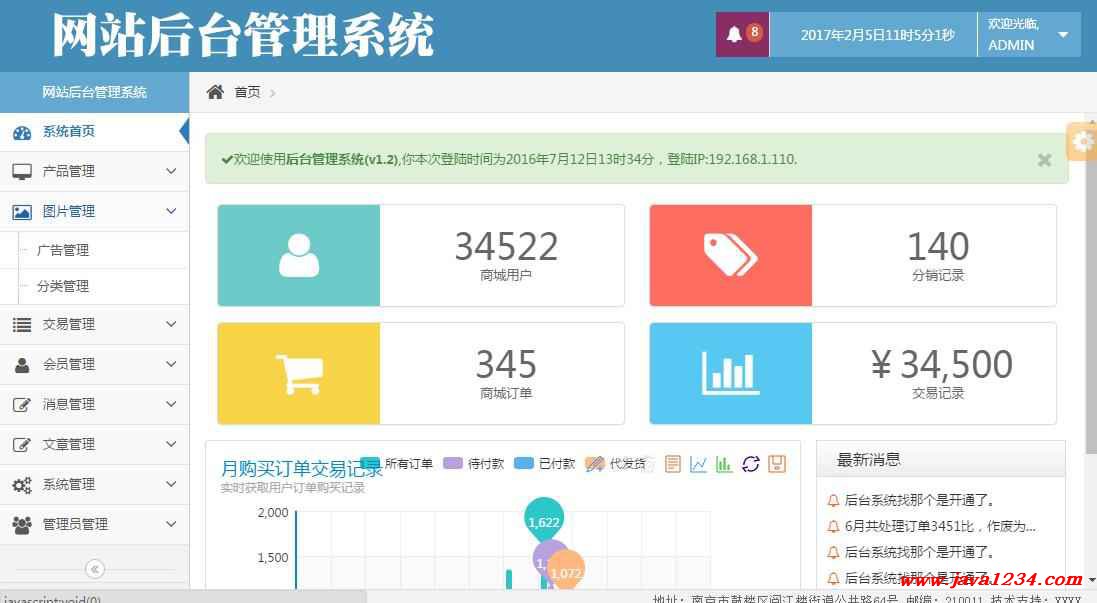Viewport: 1097px width, 603px height.
Task: Click the monitor icon beside 产品管理
Action: point(22,172)
